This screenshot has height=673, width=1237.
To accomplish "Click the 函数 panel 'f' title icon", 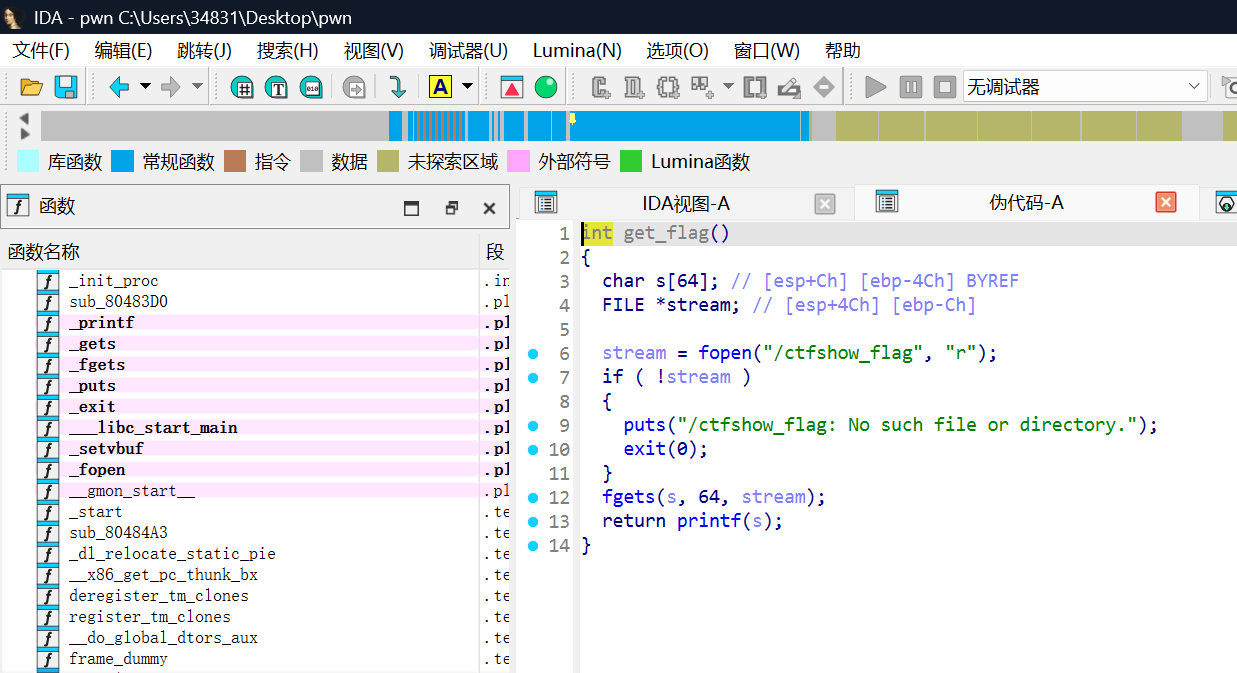I will pos(18,207).
